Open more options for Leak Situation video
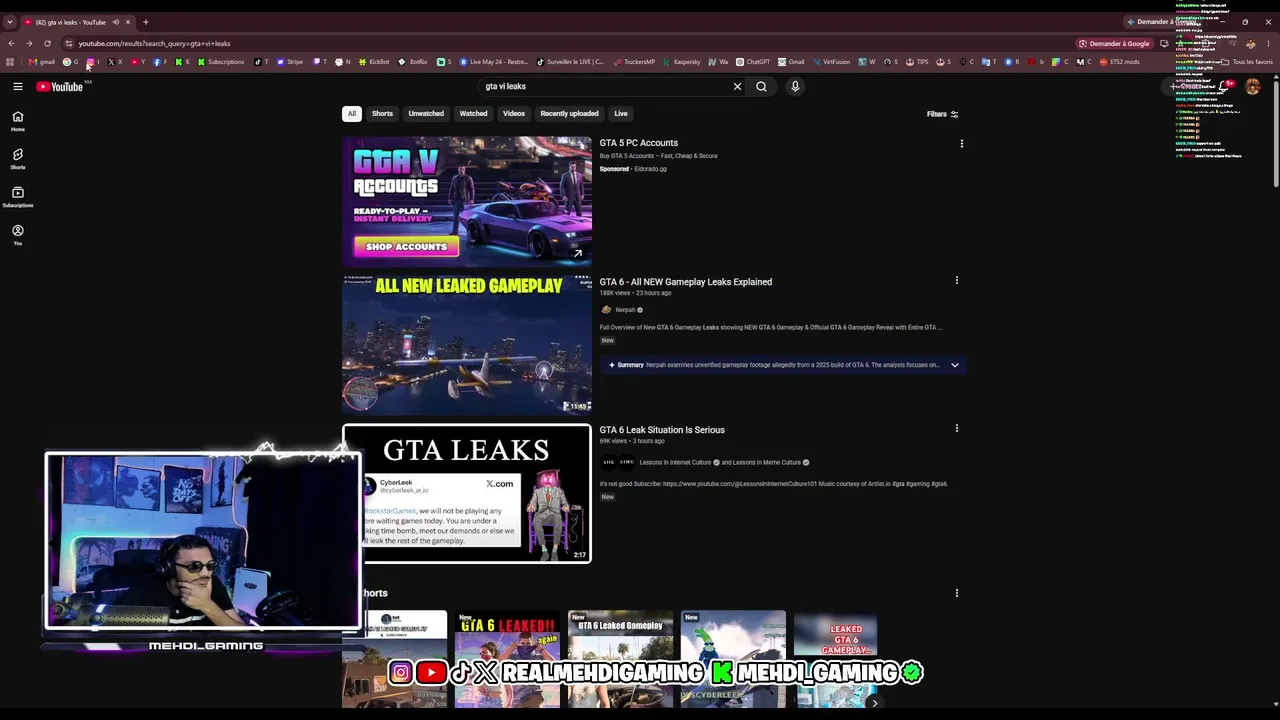 (957, 429)
